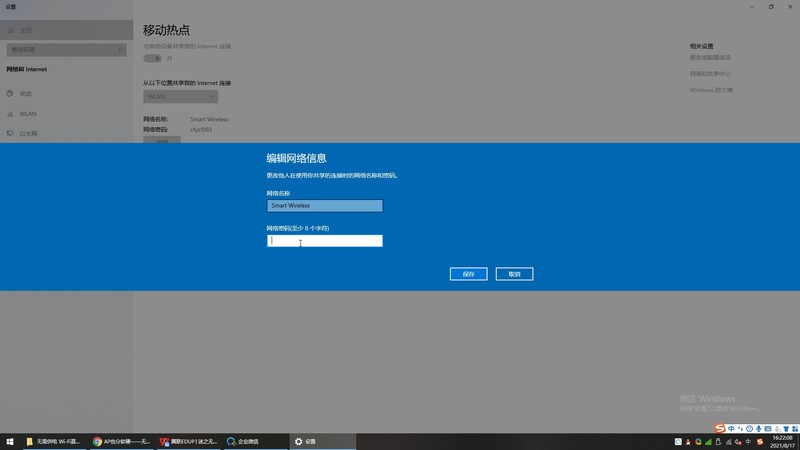Open the skin shirt icon on Sogou toolbar
This screenshot has height=450, width=800.
786,429
